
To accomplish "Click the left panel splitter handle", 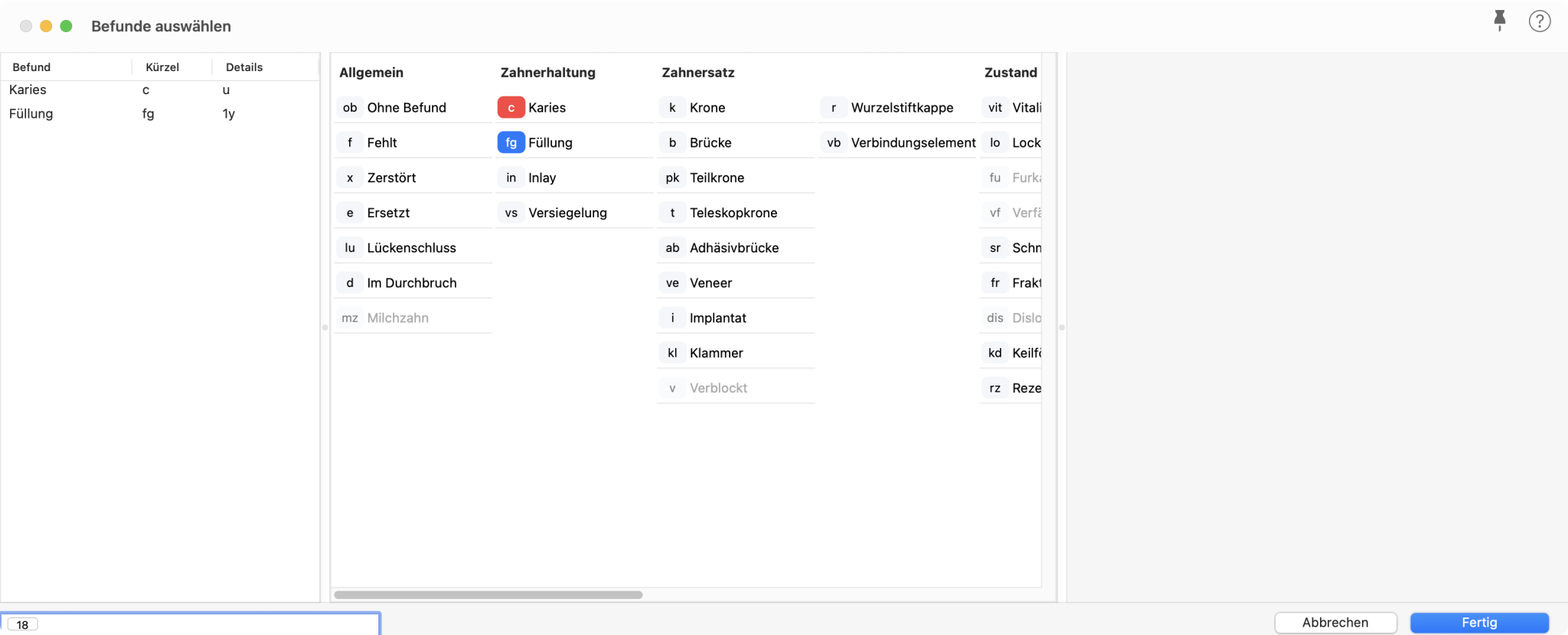I will (325, 327).
